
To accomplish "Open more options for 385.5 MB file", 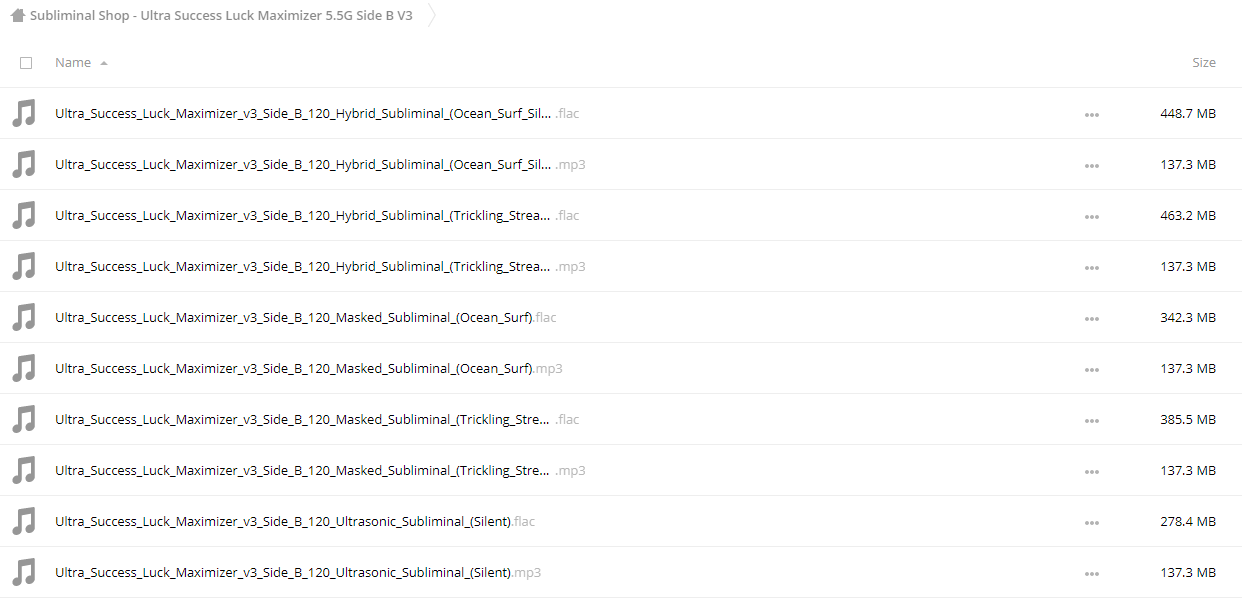I will [1091, 420].
